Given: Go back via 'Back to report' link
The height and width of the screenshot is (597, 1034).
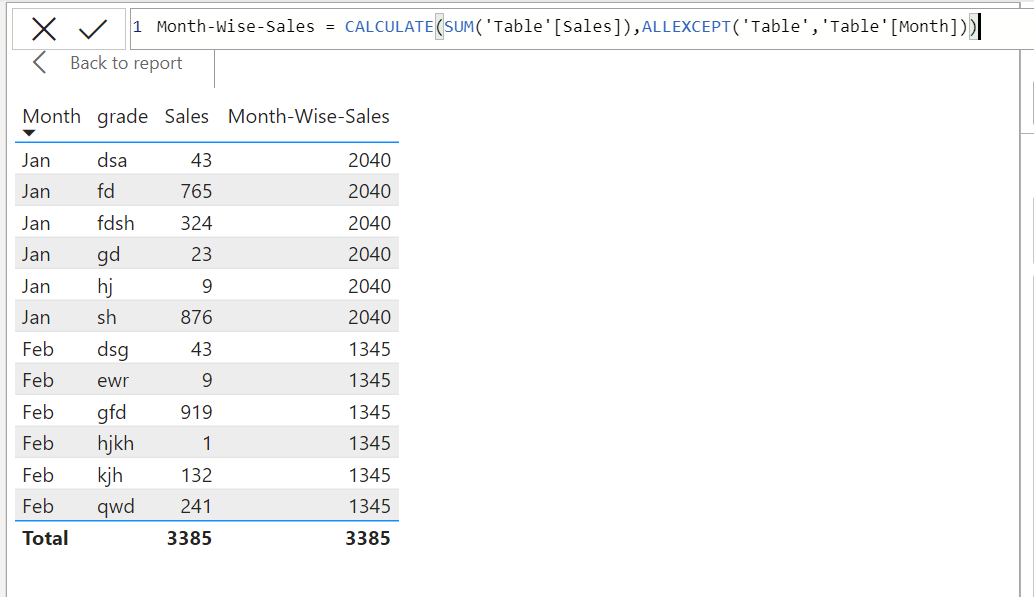Looking at the screenshot, I should pos(126,63).
